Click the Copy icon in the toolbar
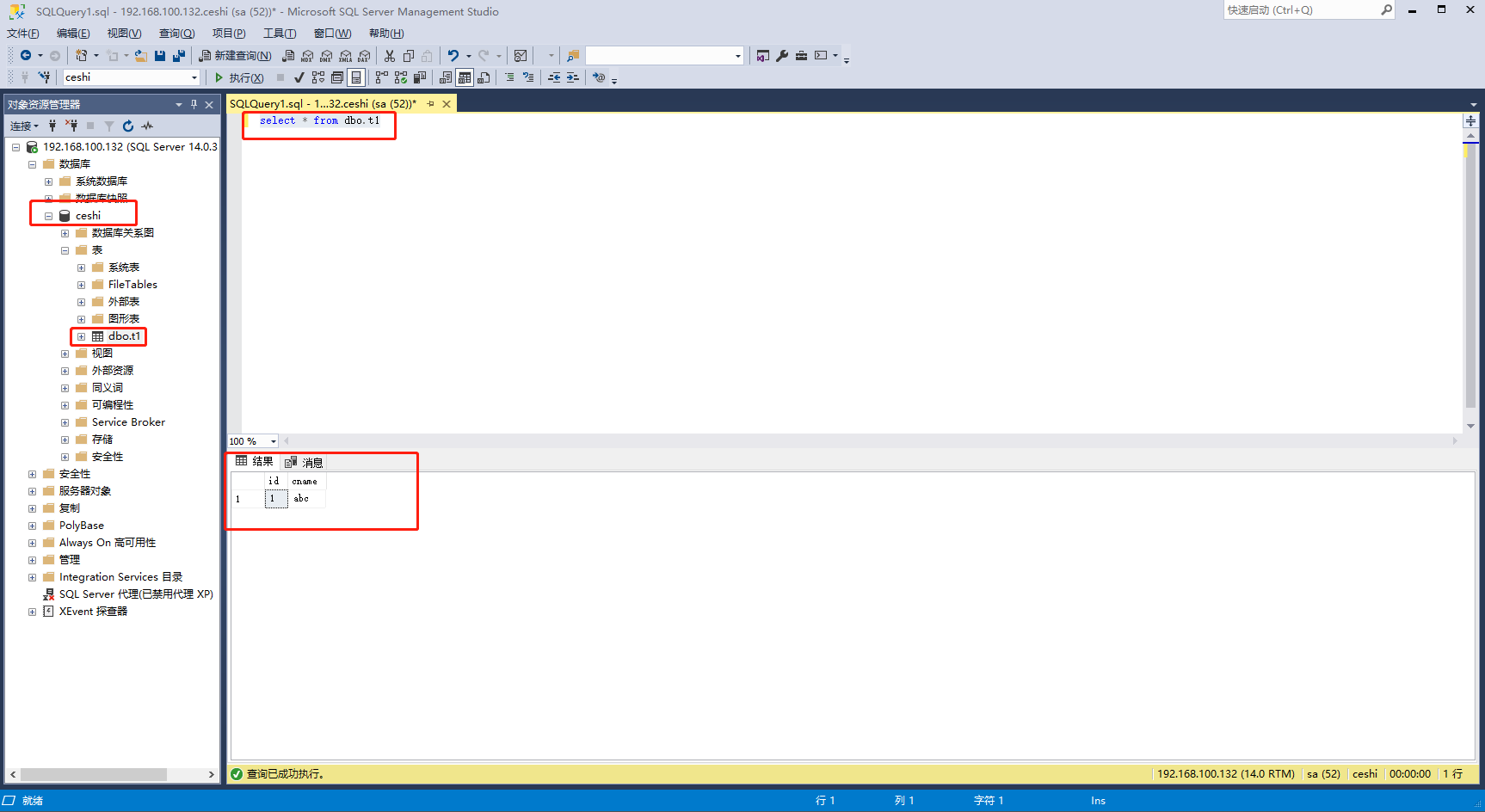1485x812 pixels. click(x=409, y=55)
